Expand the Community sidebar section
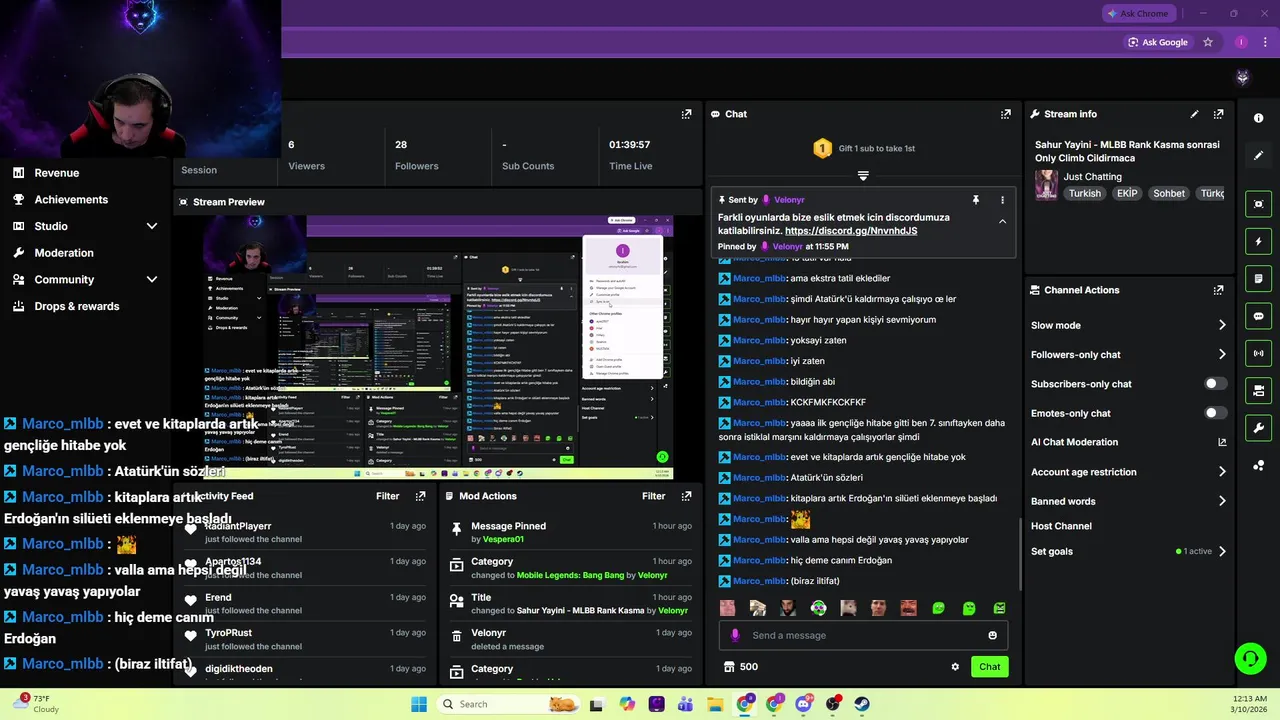Screen dimensions: 1280x720 [x=152, y=280]
